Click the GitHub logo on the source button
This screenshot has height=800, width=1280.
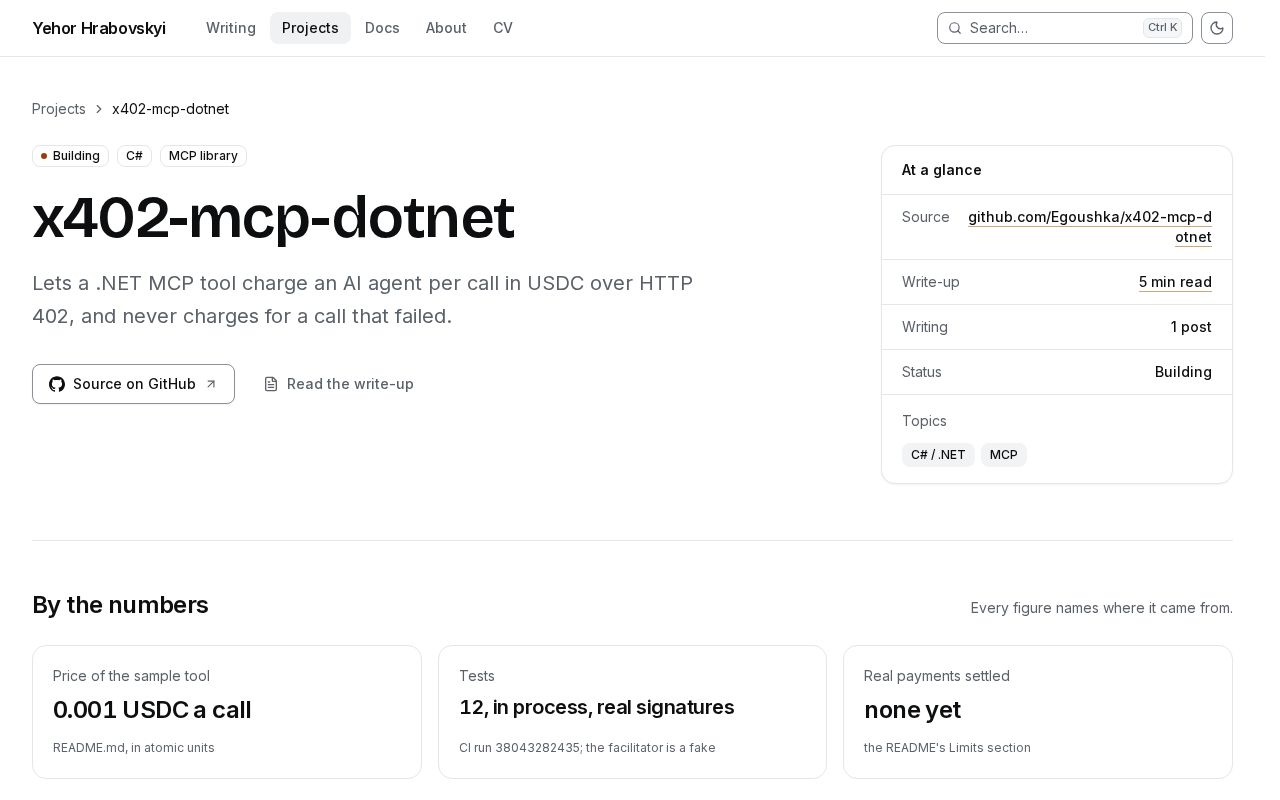tap(57, 384)
